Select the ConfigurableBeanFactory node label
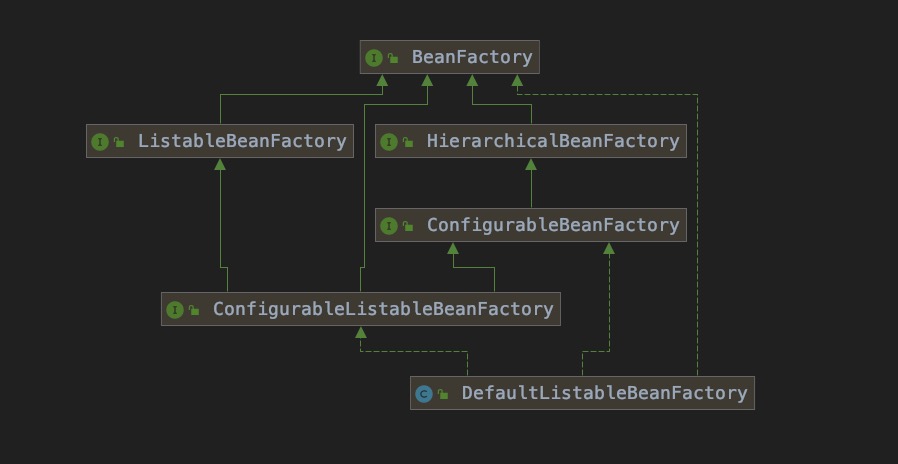Screen dimensions: 898x464 point(553,225)
